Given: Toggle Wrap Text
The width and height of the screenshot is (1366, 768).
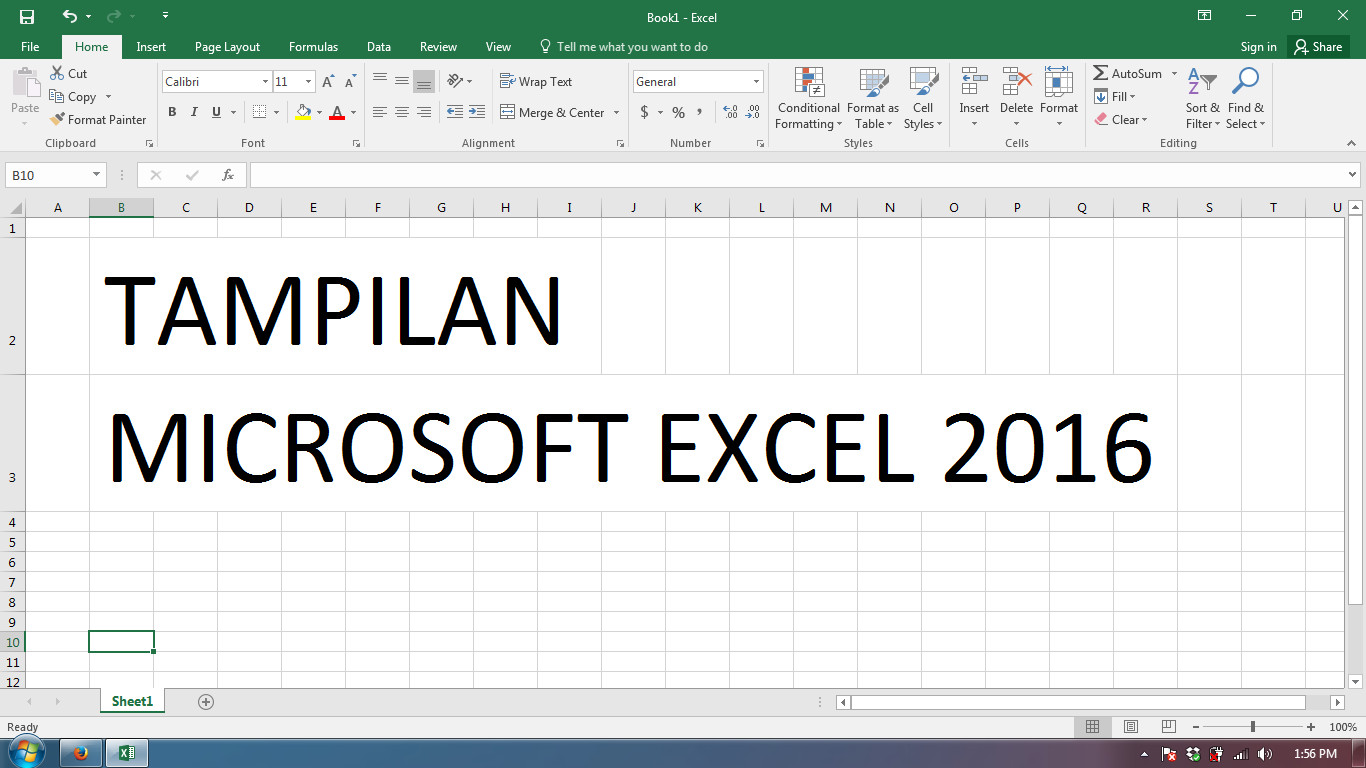Looking at the screenshot, I should click(x=536, y=82).
